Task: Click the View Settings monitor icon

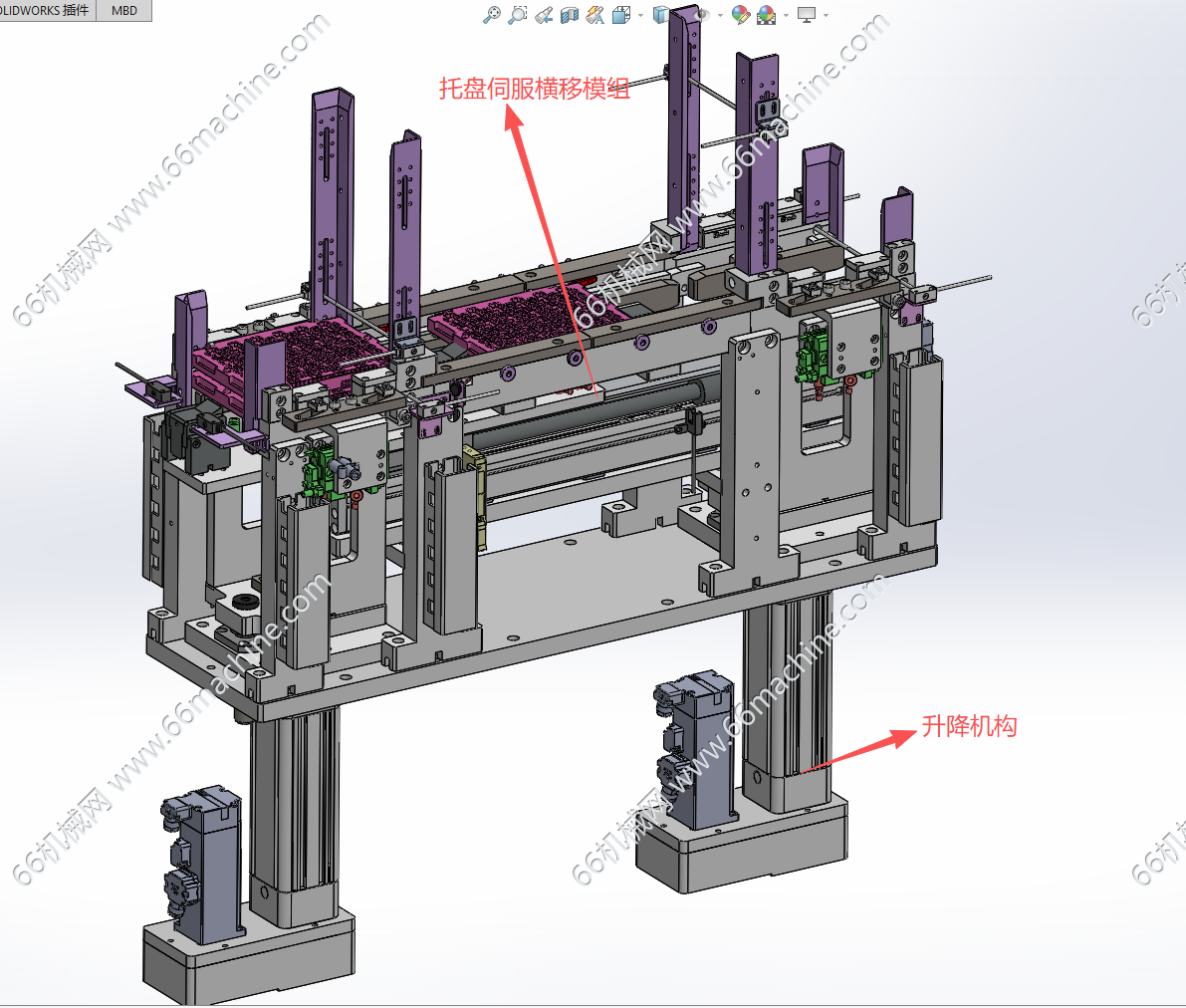Action: coord(807,14)
